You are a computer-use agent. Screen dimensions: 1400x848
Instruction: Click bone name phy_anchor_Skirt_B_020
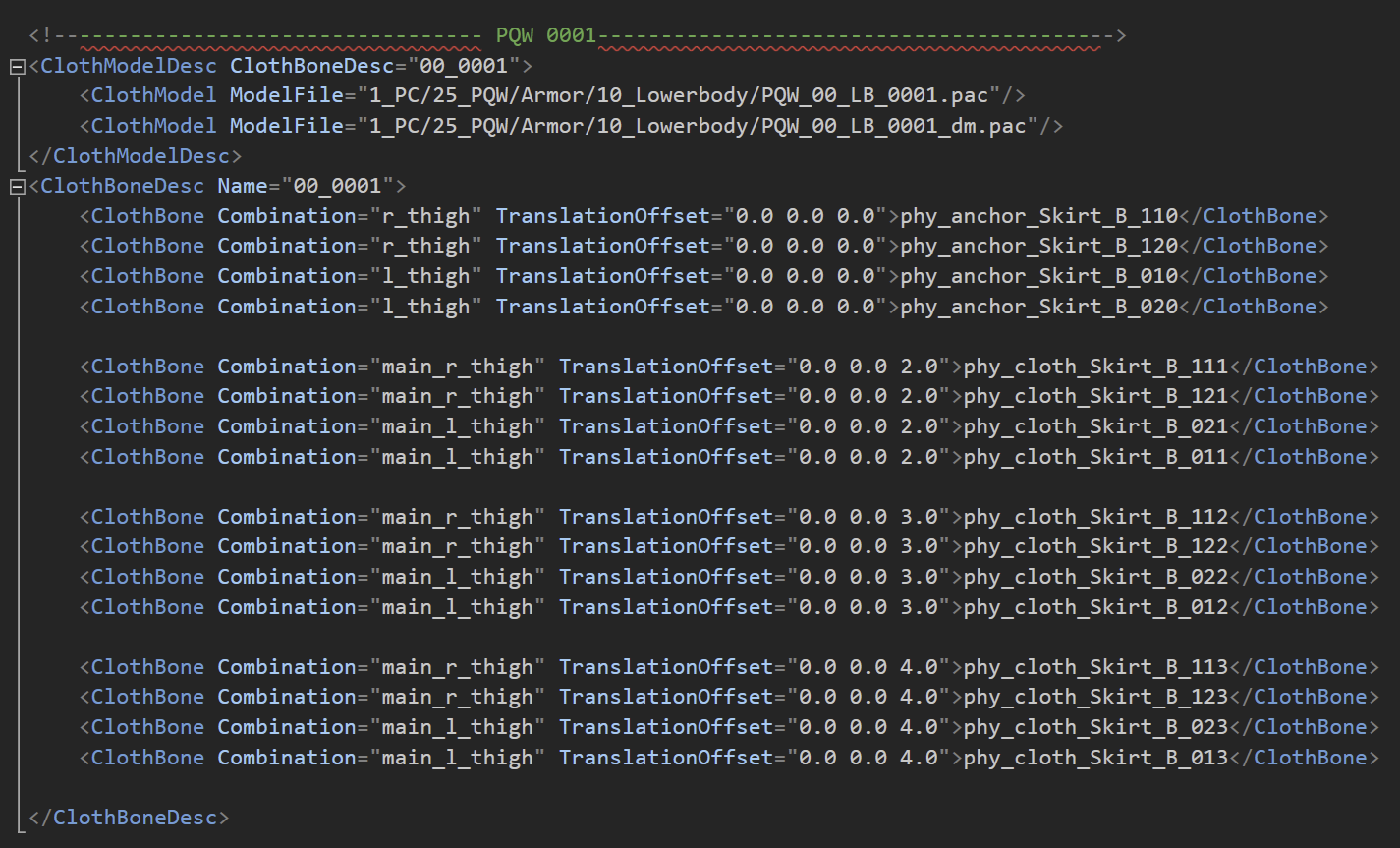pyautogui.click(x=1038, y=307)
